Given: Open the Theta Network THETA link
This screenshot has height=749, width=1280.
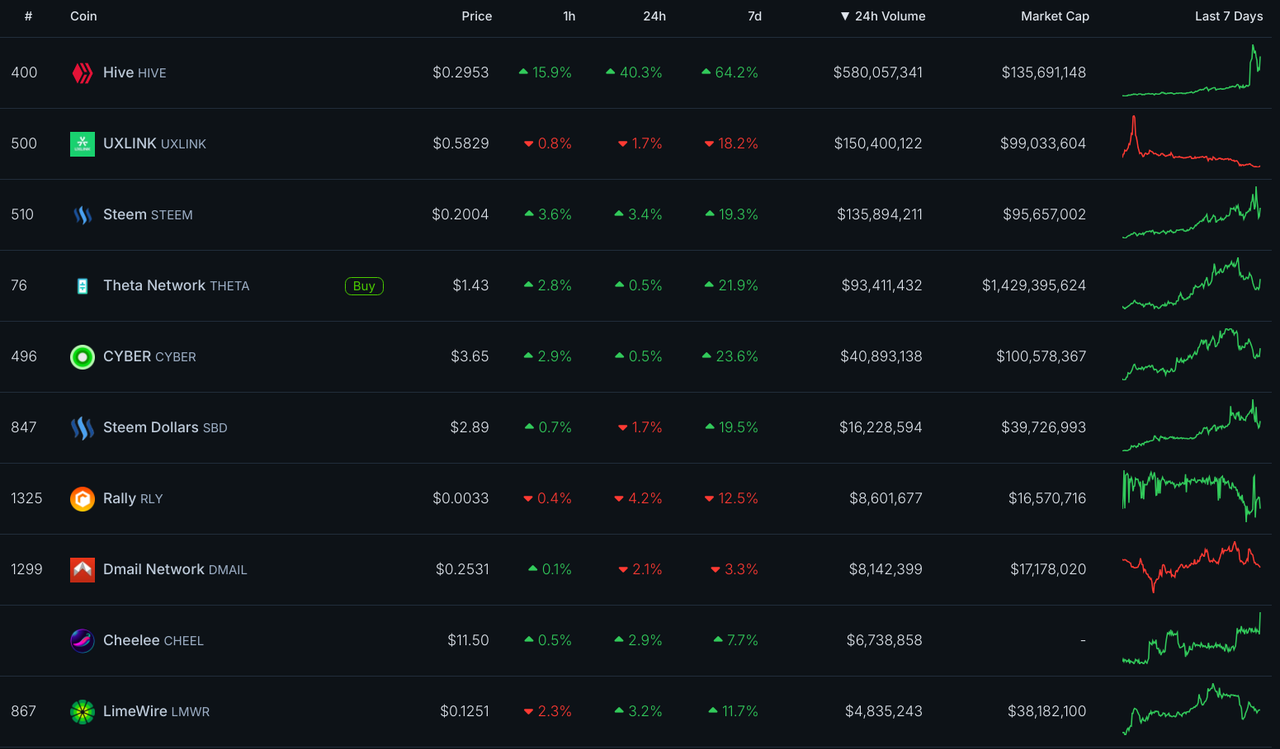Looking at the screenshot, I should [x=176, y=286].
